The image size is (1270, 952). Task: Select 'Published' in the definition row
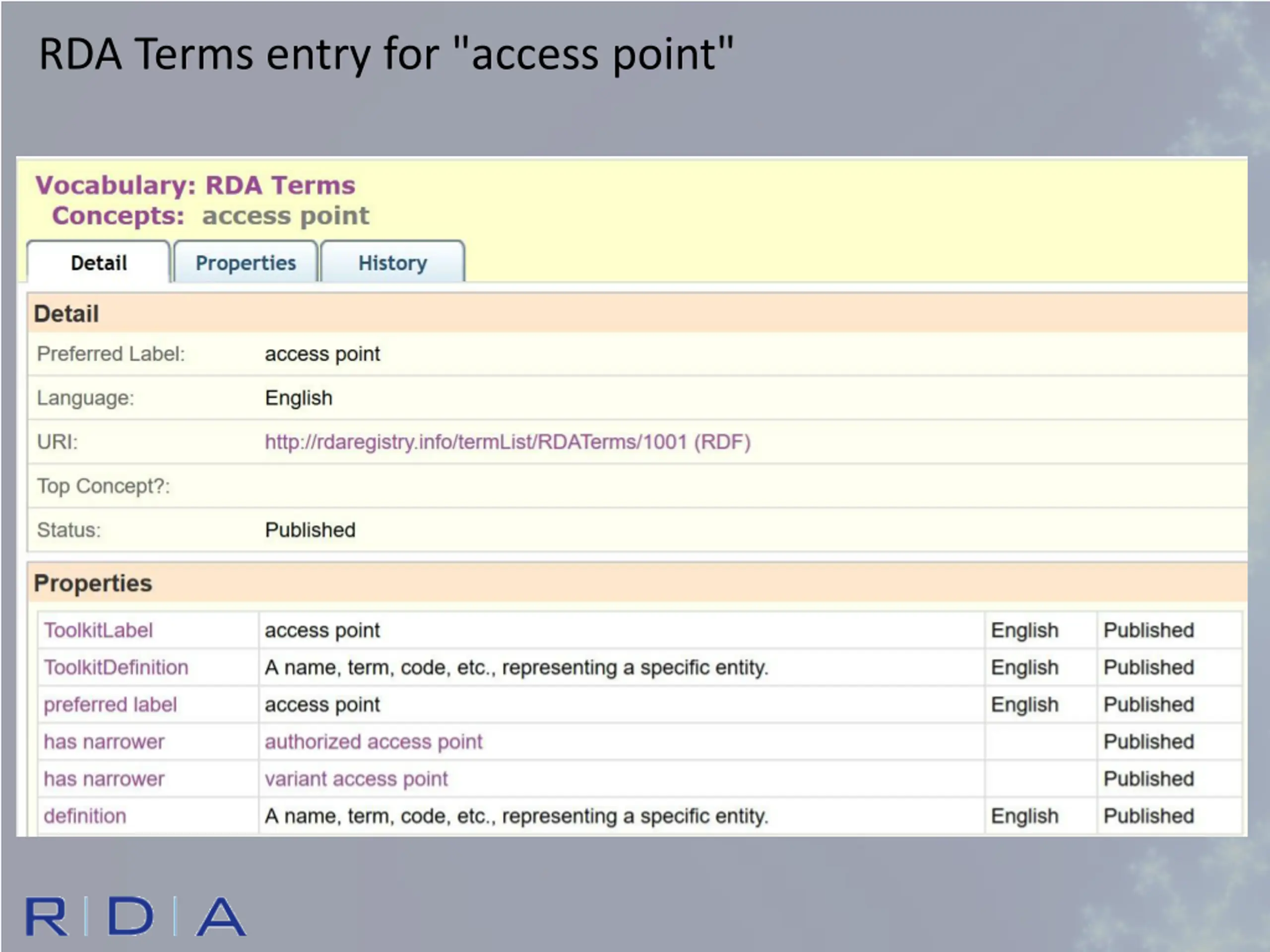pyautogui.click(x=1149, y=816)
